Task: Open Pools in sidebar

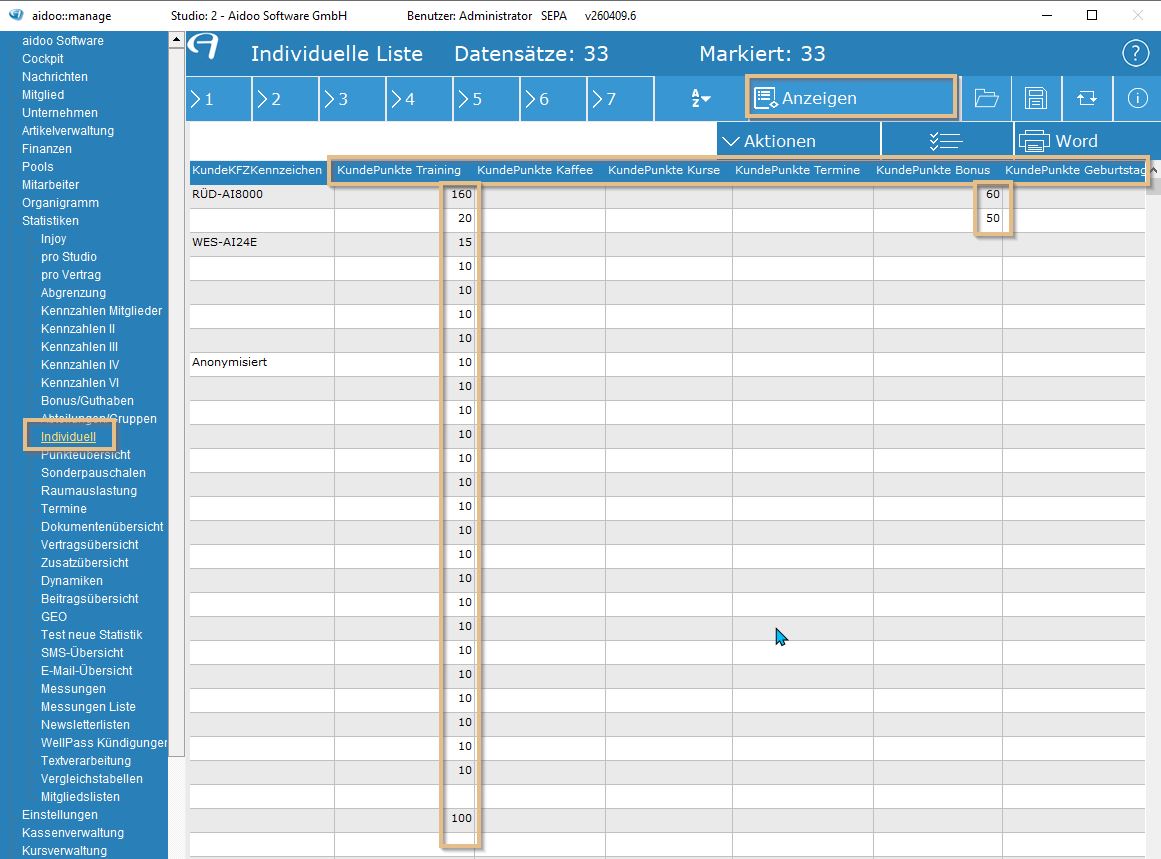Action: pos(38,167)
